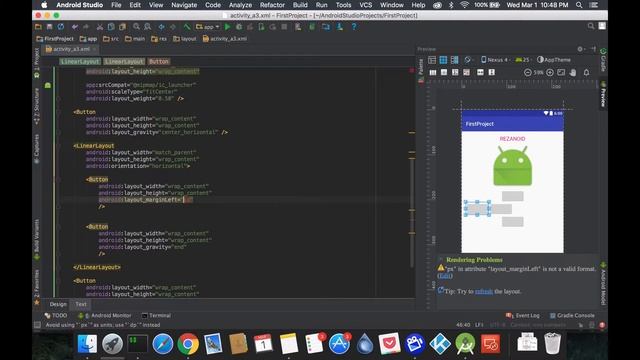Toggle the Structure tool window
640x360 pixels.
click(37, 106)
